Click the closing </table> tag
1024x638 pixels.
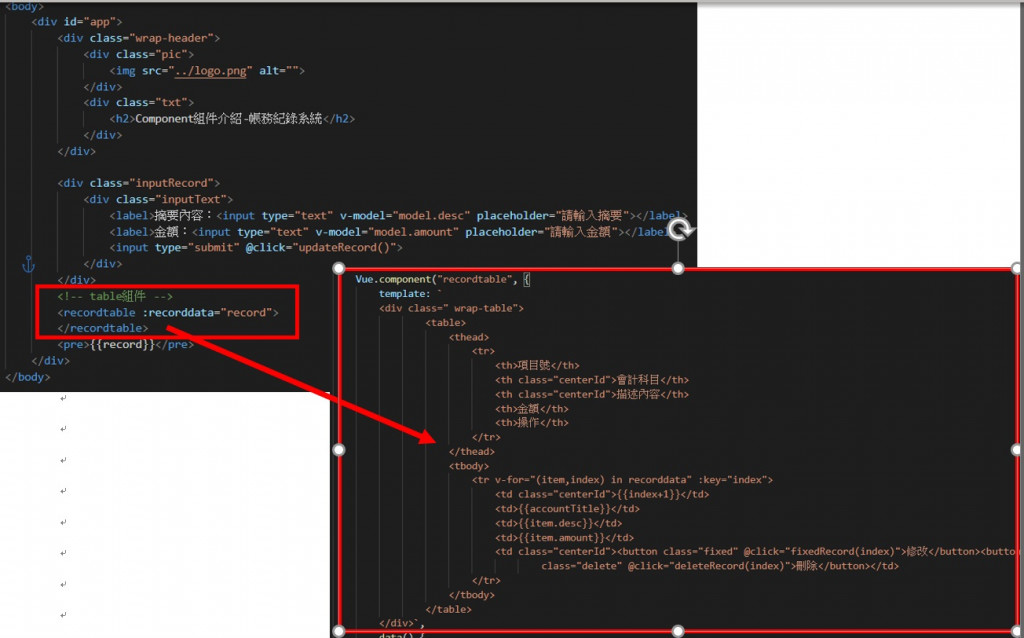pyautogui.click(x=448, y=609)
